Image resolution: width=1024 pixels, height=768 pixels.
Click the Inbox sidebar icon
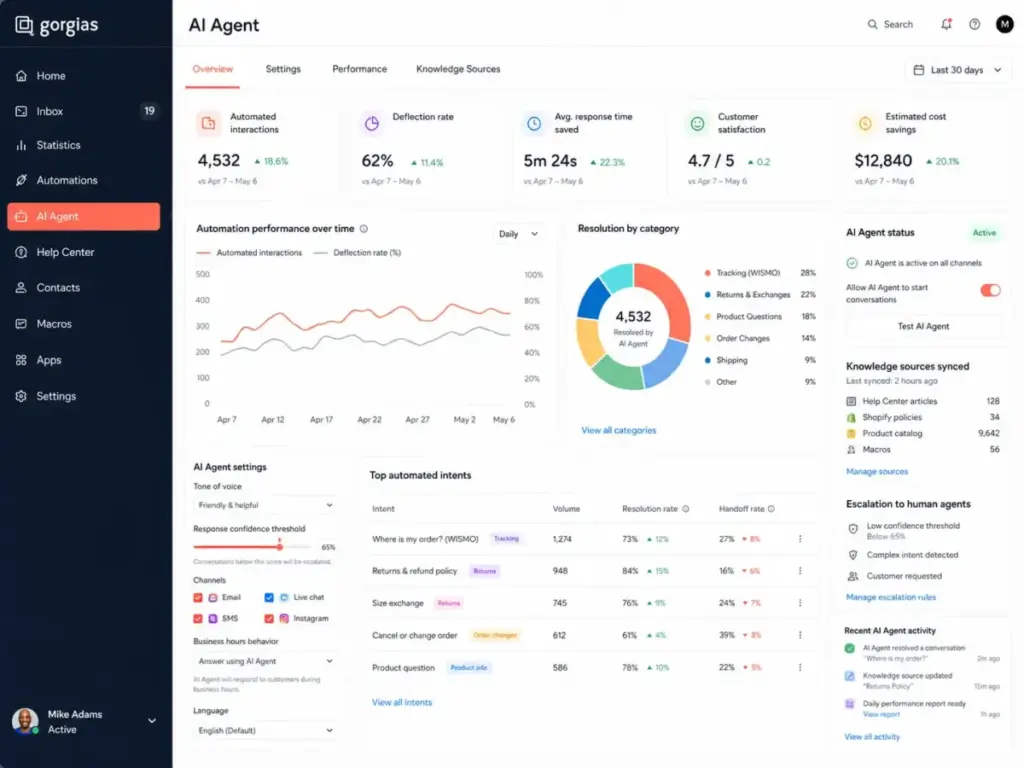(x=22, y=111)
